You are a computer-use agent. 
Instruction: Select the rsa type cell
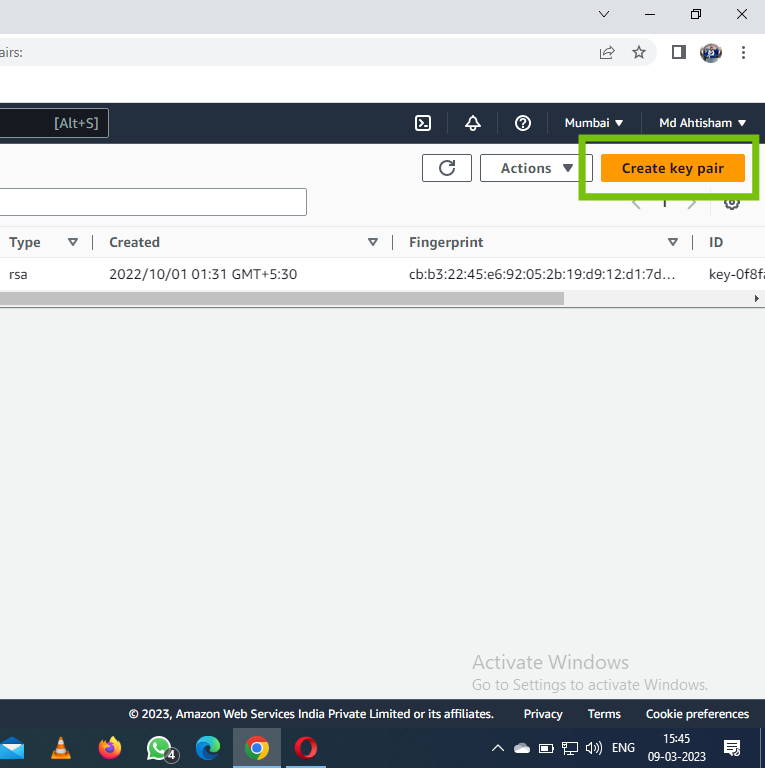(x=18, y=274)
